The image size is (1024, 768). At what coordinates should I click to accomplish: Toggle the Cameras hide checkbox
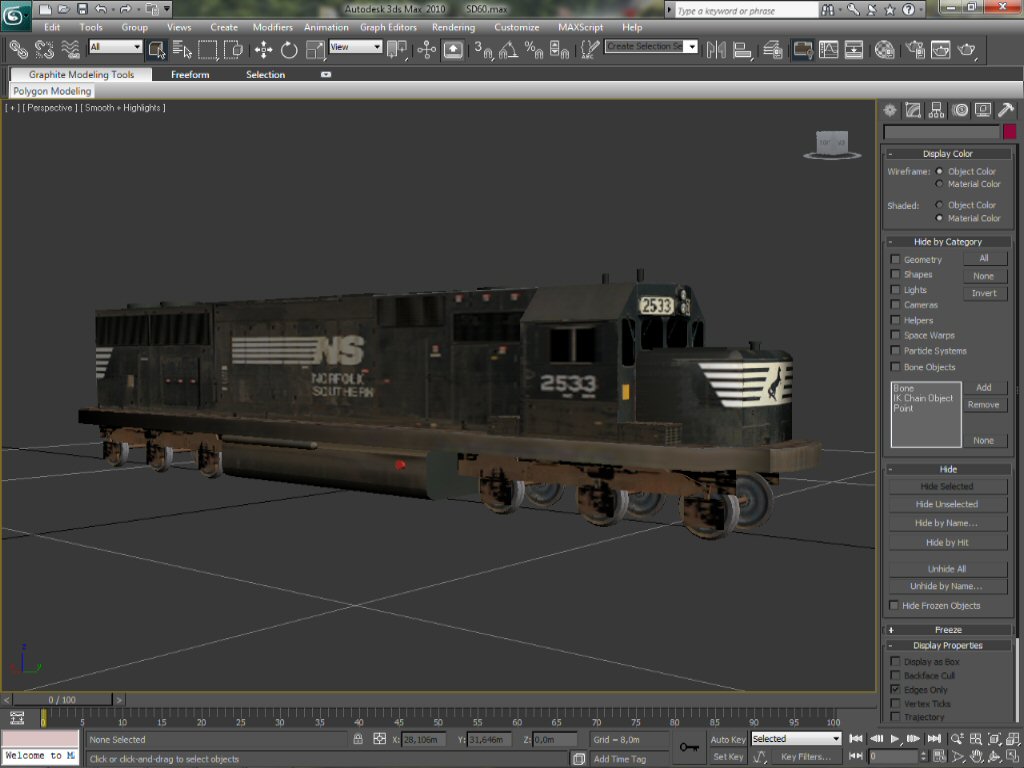click(x=895, y=304)
